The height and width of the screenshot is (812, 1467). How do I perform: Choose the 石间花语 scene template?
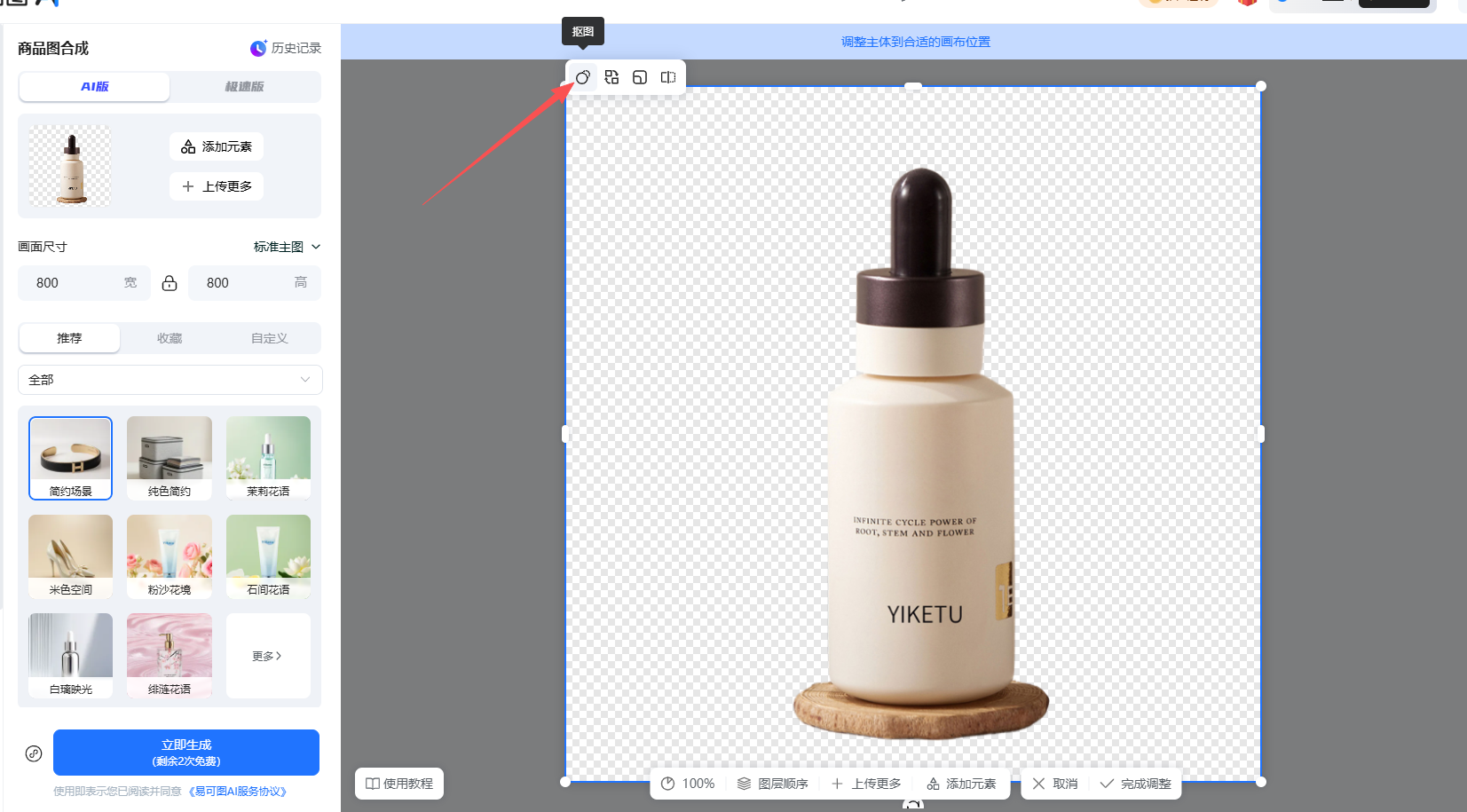(x=268, y=556)
